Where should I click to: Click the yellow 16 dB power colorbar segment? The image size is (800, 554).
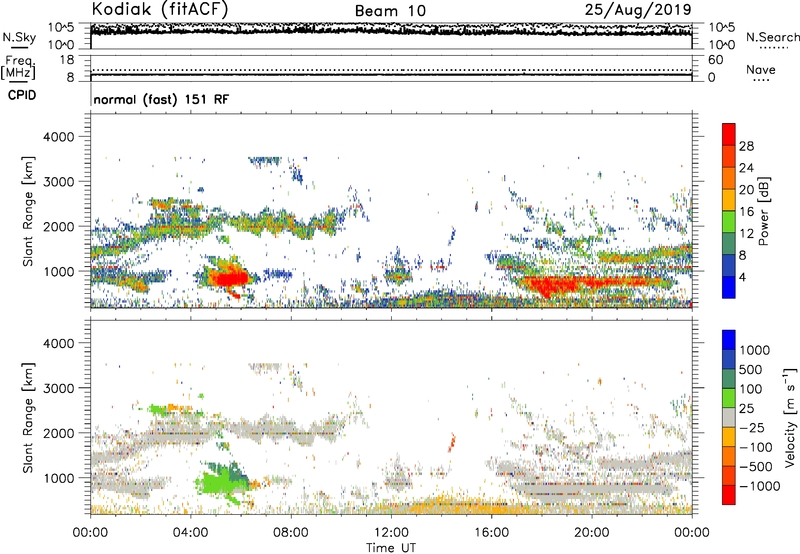coord(729,199)
